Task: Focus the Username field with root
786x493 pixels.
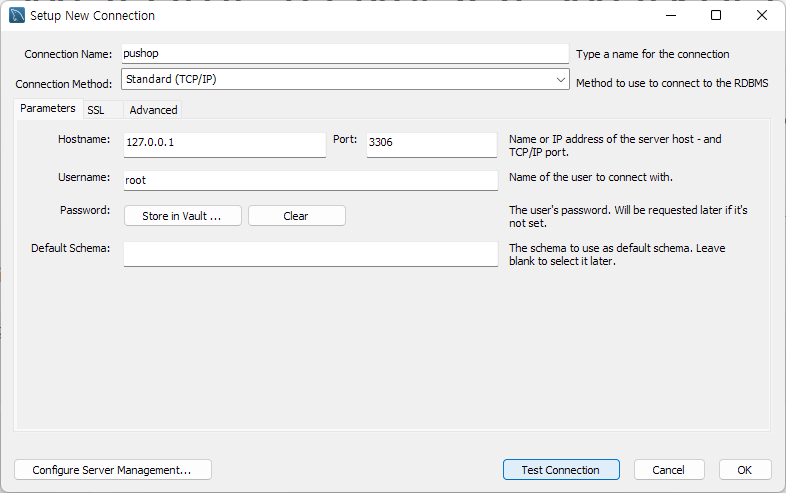Action: tap(311, 181)
